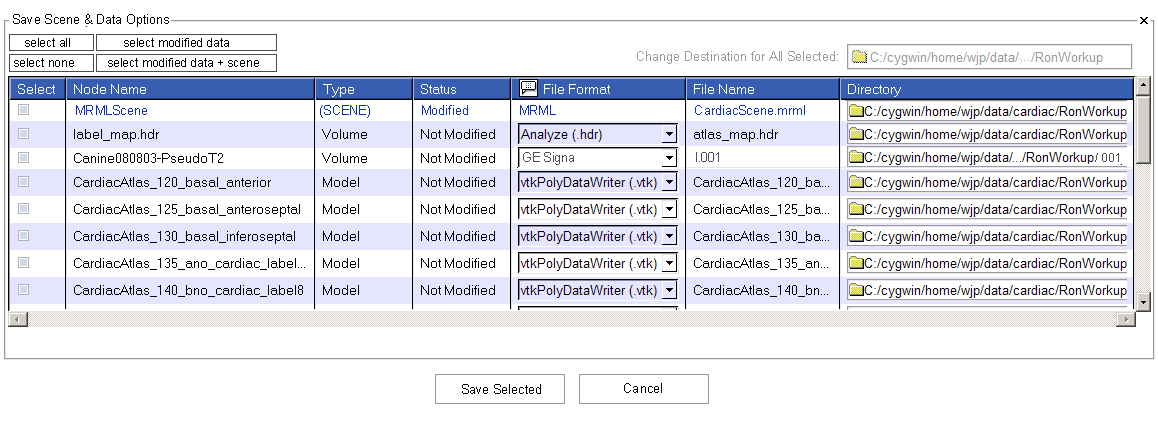Click the Status column header
Screen dimensions: 1158x423
(x=438, y=89)
